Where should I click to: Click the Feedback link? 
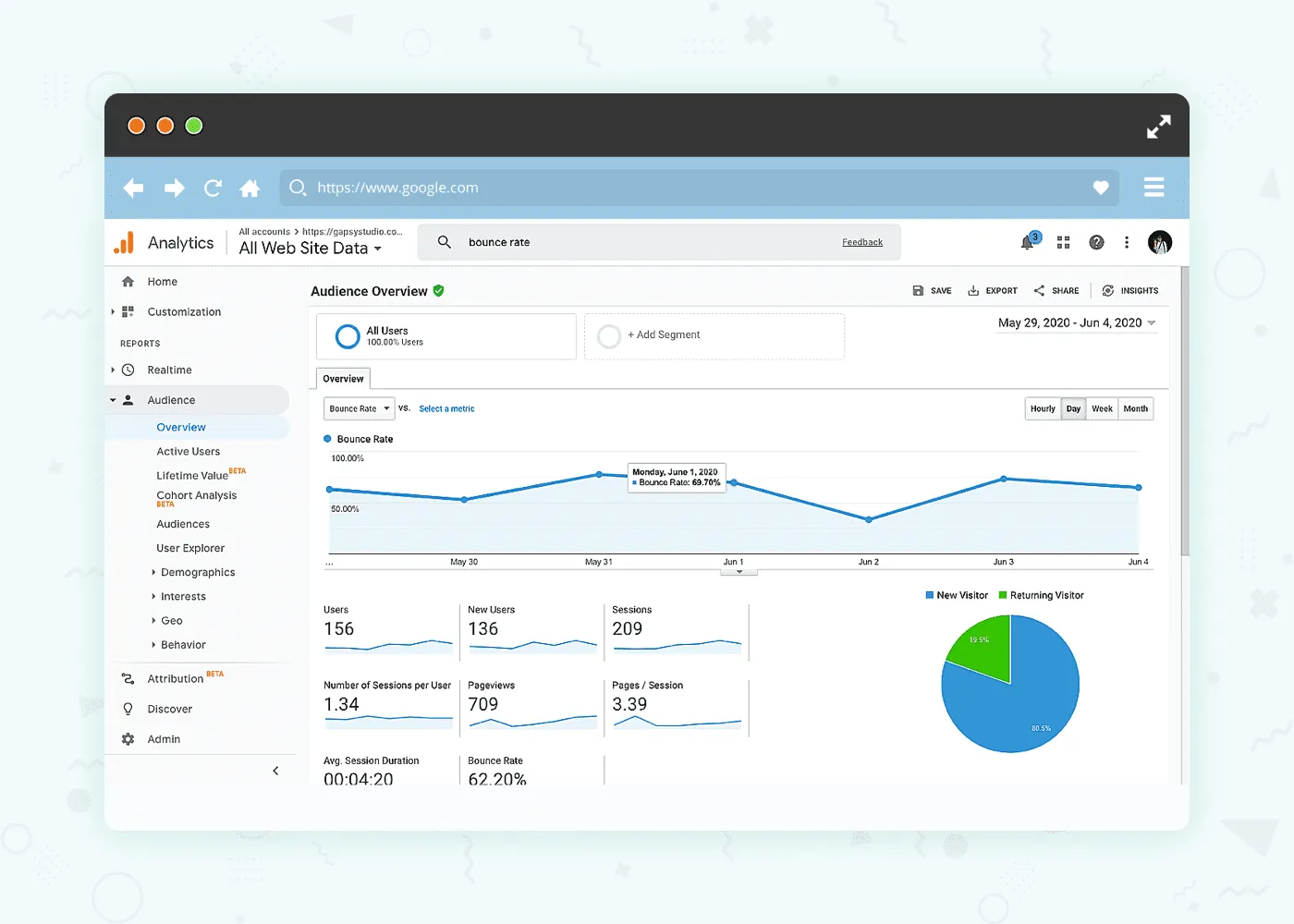pyautogui.click(x=862, y=242)
